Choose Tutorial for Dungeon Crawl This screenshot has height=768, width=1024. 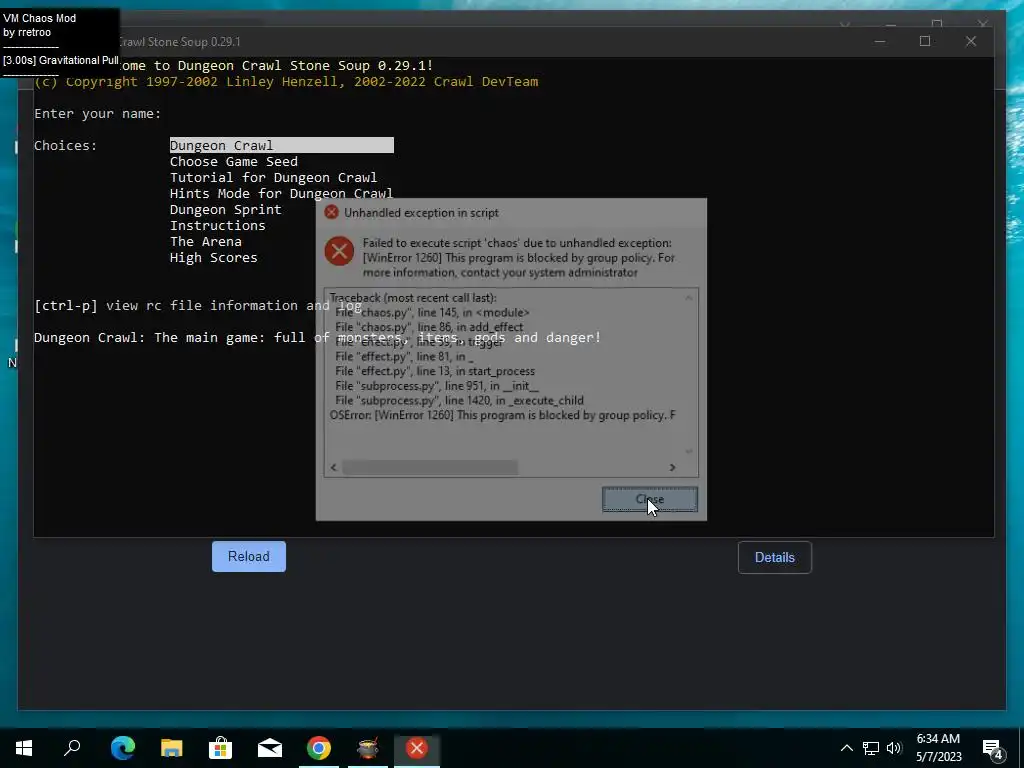click(273, 178)
